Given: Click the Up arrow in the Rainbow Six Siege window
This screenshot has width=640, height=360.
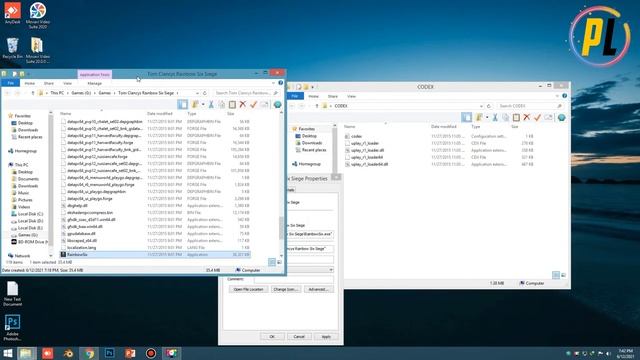Looking at the screenshot, I should [33, 93].
